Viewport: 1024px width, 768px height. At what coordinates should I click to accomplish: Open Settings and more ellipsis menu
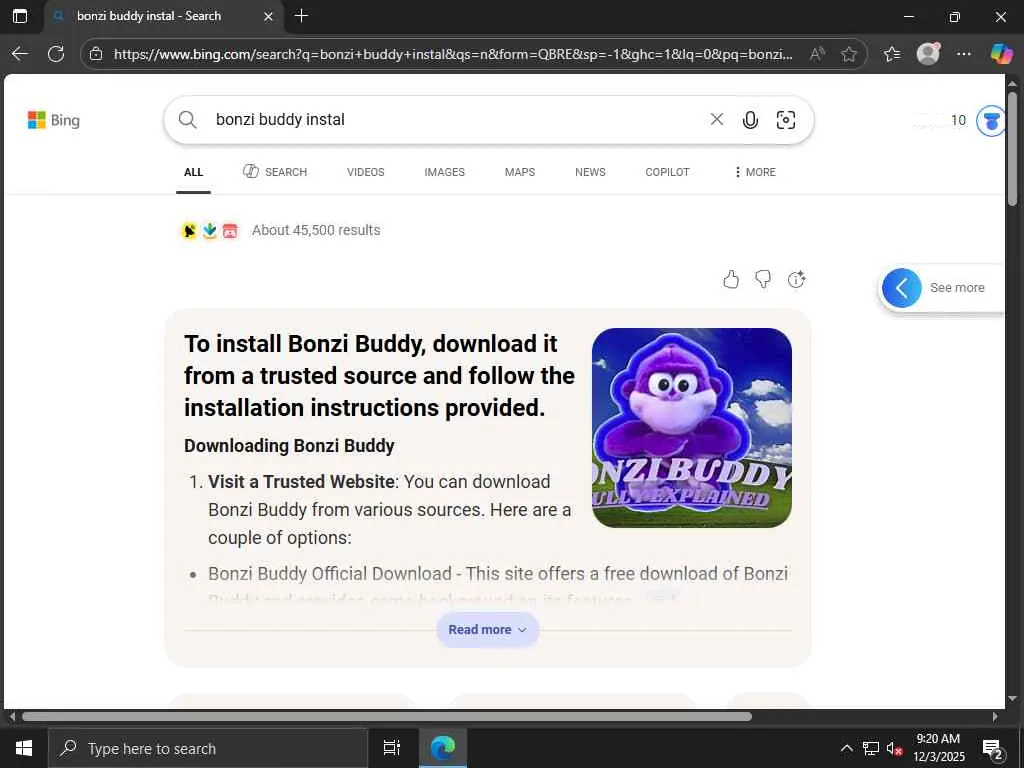pyautogui.click(x=964, y=54)
